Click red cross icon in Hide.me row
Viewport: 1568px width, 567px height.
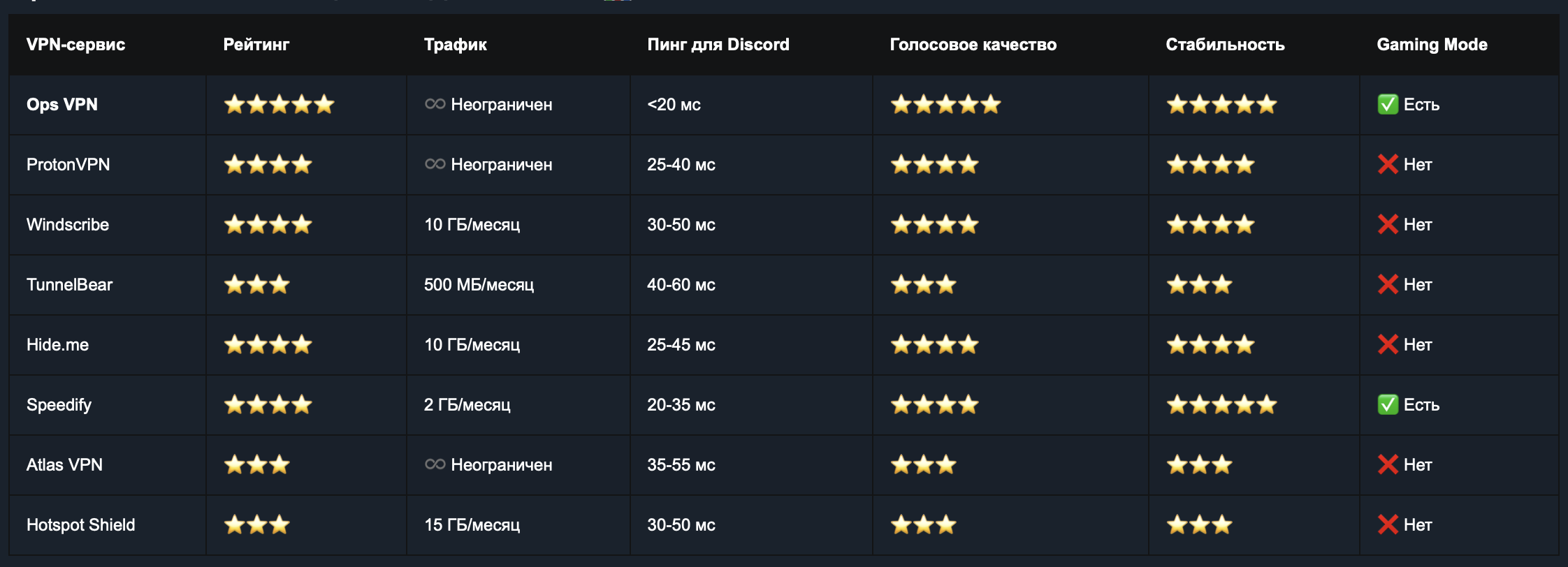click(x=1387, y=345)
